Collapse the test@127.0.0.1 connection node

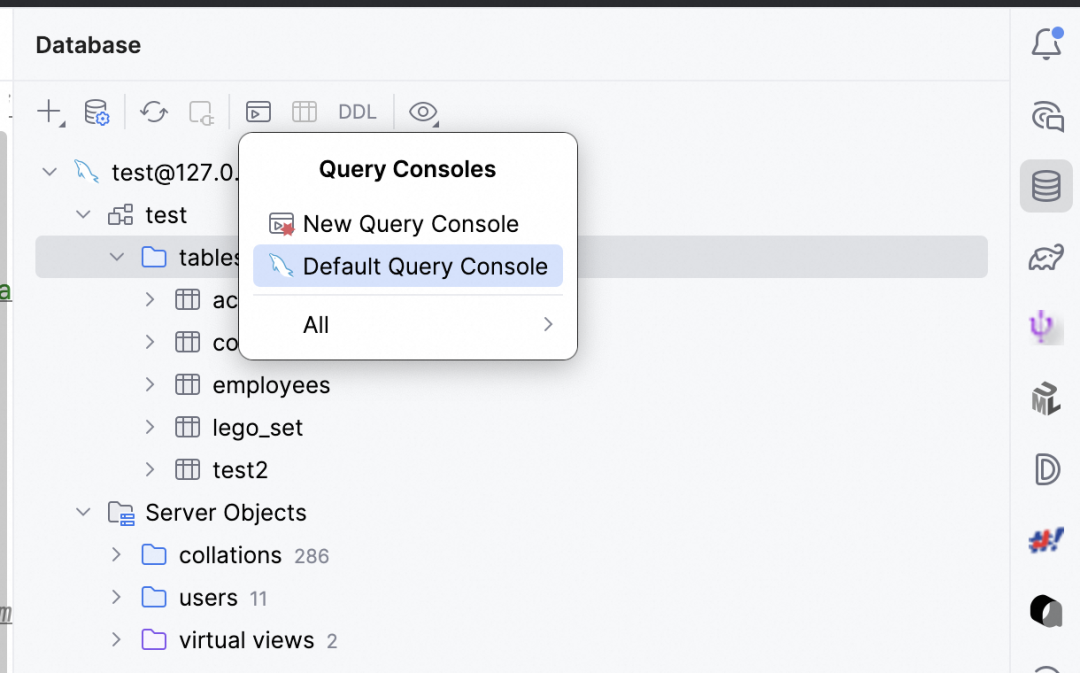(x=49, y=171)
